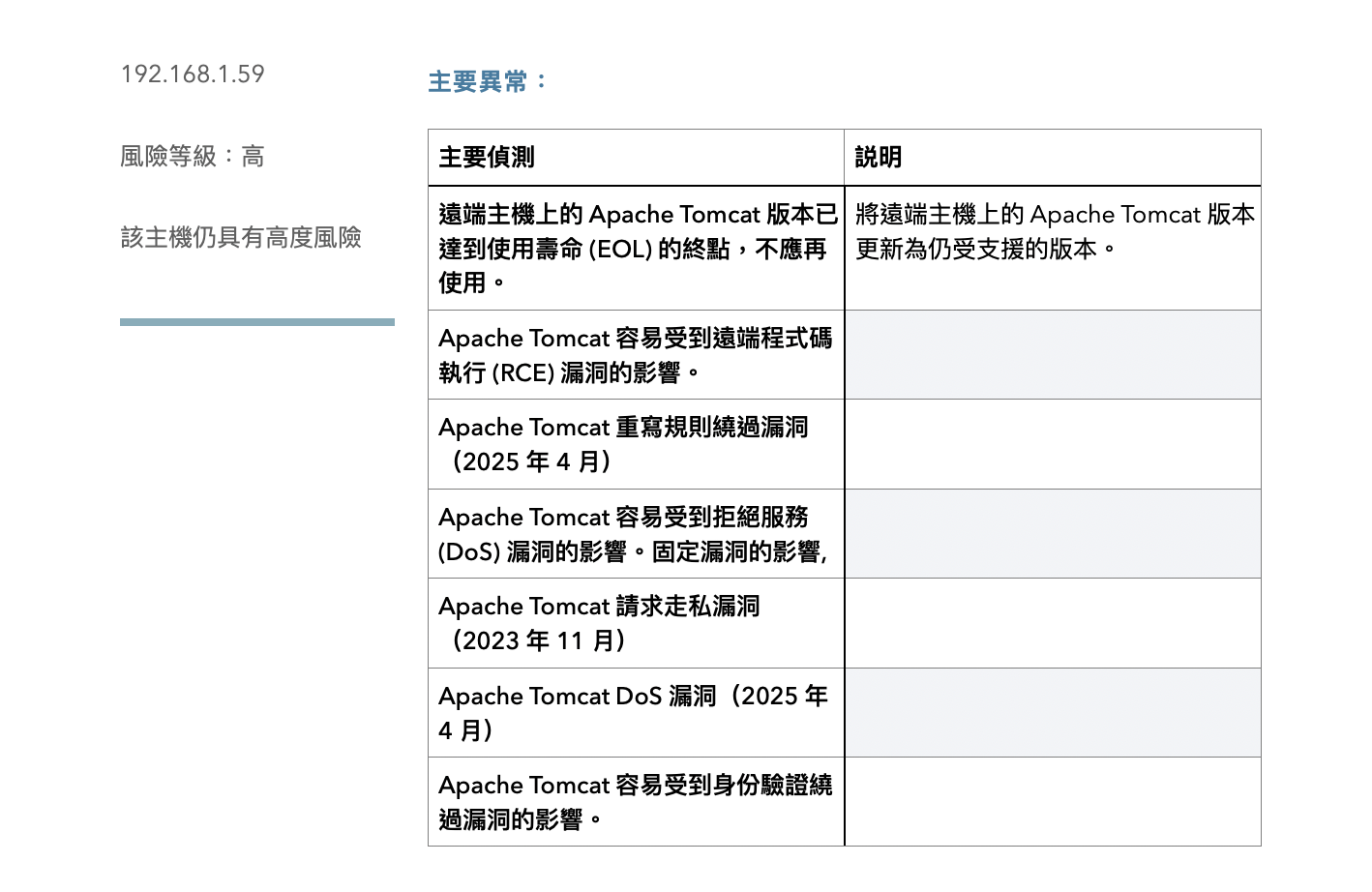The width and height of the screenshot is (1372, 892).
Task: Click the 主要偵測 table column header
Action: [487, 158]
